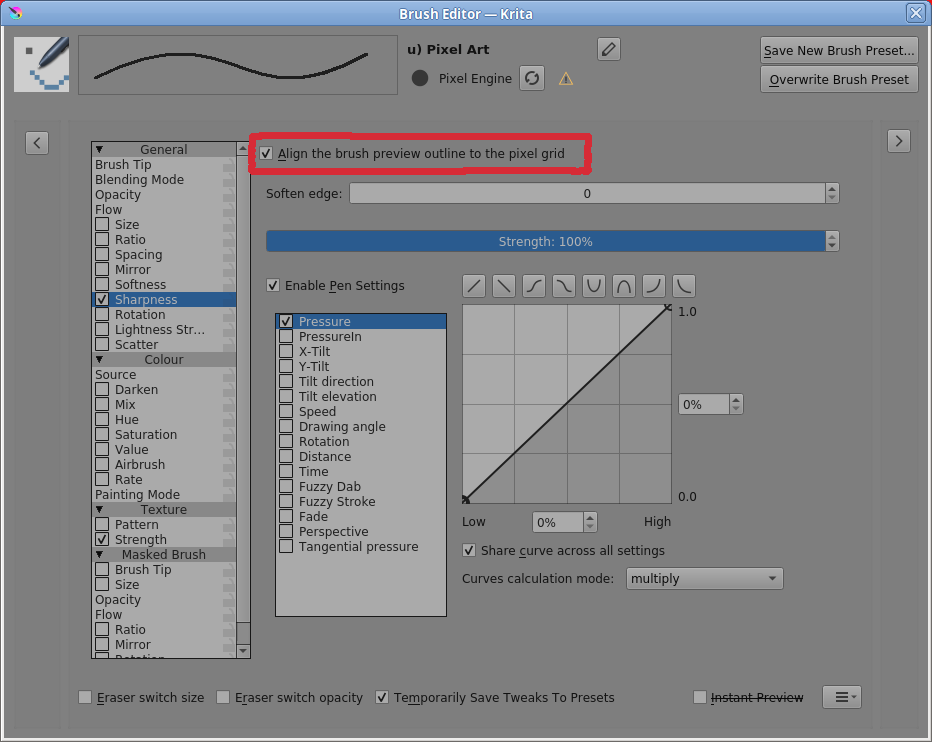Increase the Soften edge value stepper
This screenshot has width=932, height=742.
[x=832, y=188]
